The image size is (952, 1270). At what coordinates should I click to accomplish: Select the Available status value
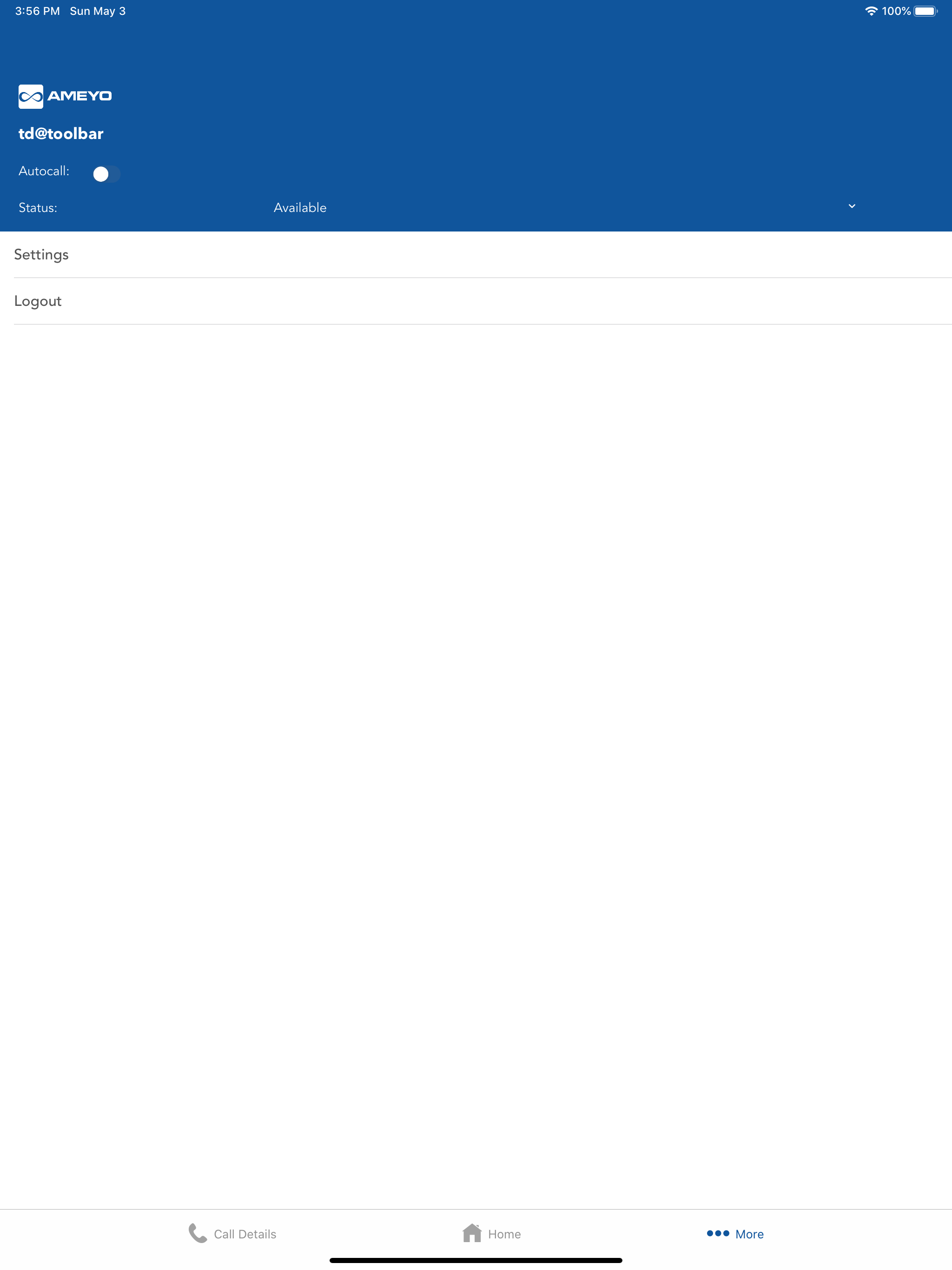point(300,208)
